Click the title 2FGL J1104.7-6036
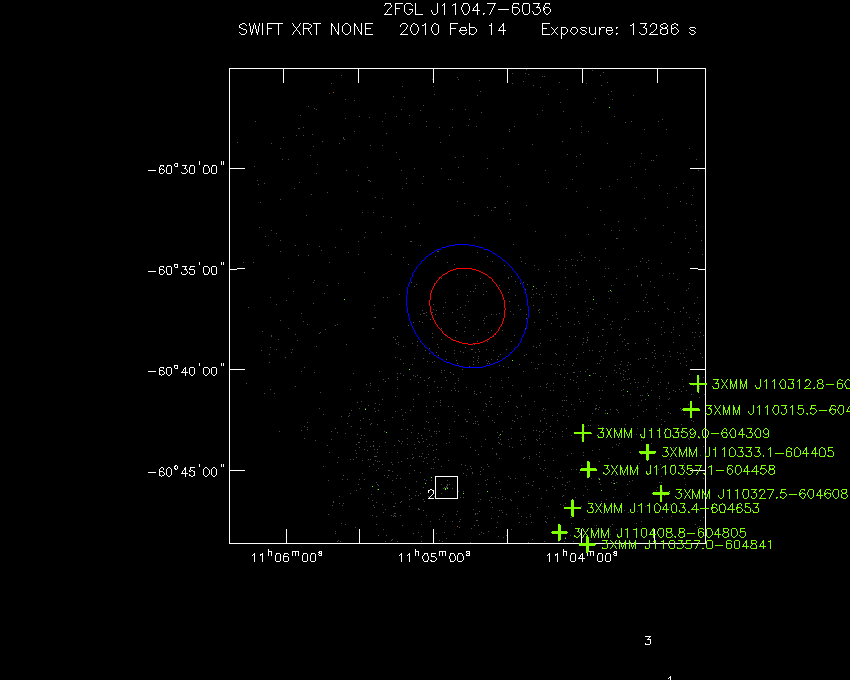Screen dimensions: 850x680 pyautogui.click(x=467, y=9)
